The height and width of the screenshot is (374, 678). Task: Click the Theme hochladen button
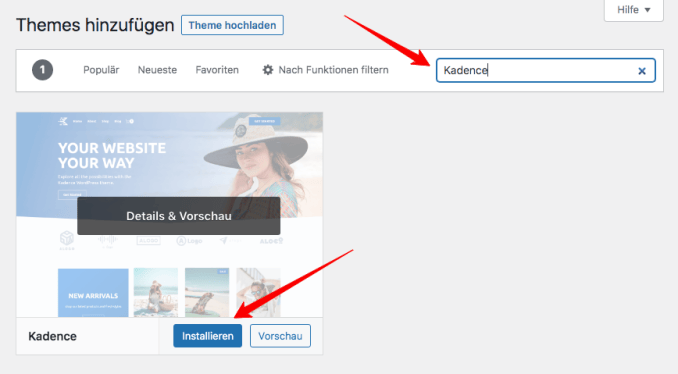[232, 25]
